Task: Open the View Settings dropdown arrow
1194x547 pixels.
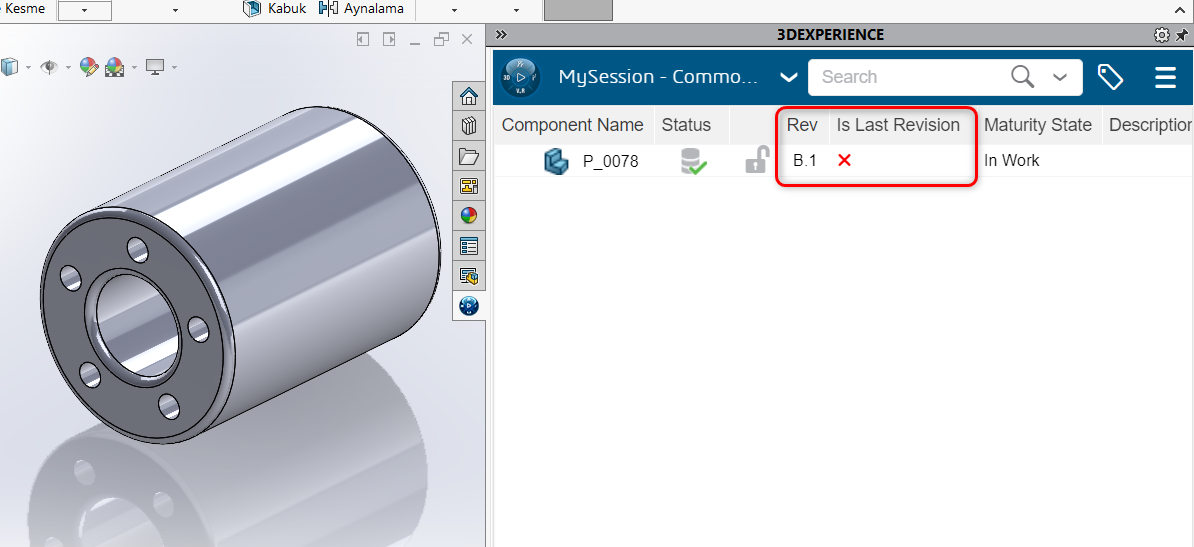Action: tap(174, 68)
